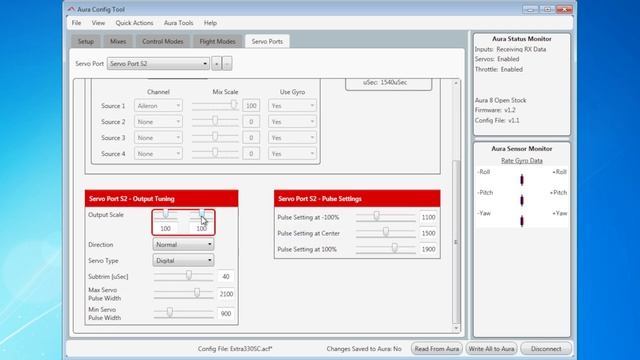The height and width of the screenshot is (360, 640).
Task: Click the left Output Scale slider
Action: coord(166,215)
